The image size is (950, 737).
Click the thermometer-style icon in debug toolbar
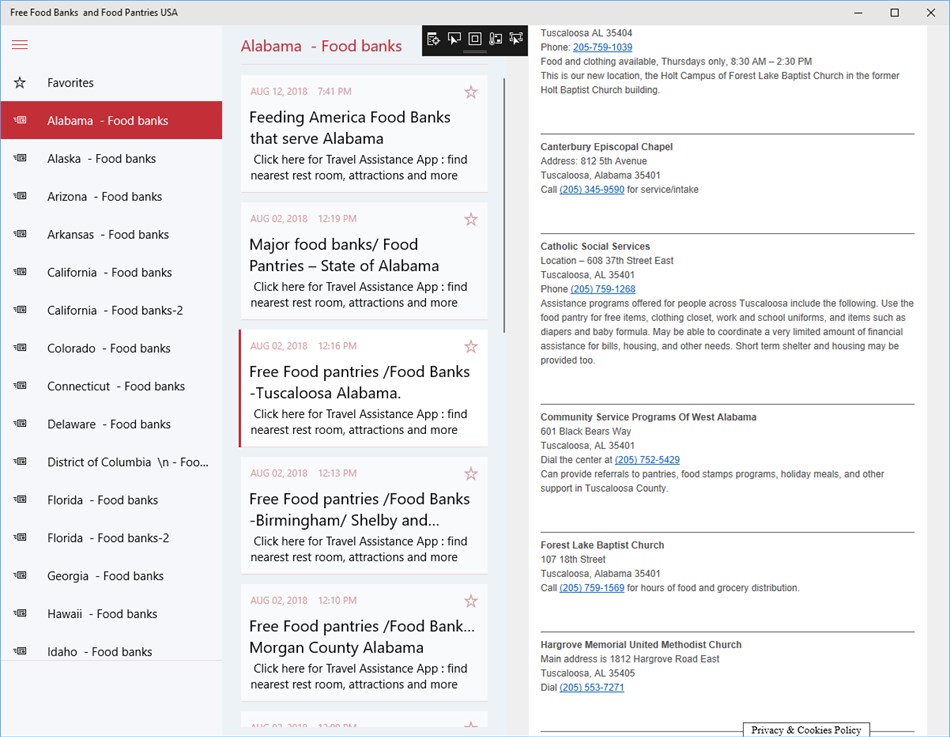tap(496, 39)
